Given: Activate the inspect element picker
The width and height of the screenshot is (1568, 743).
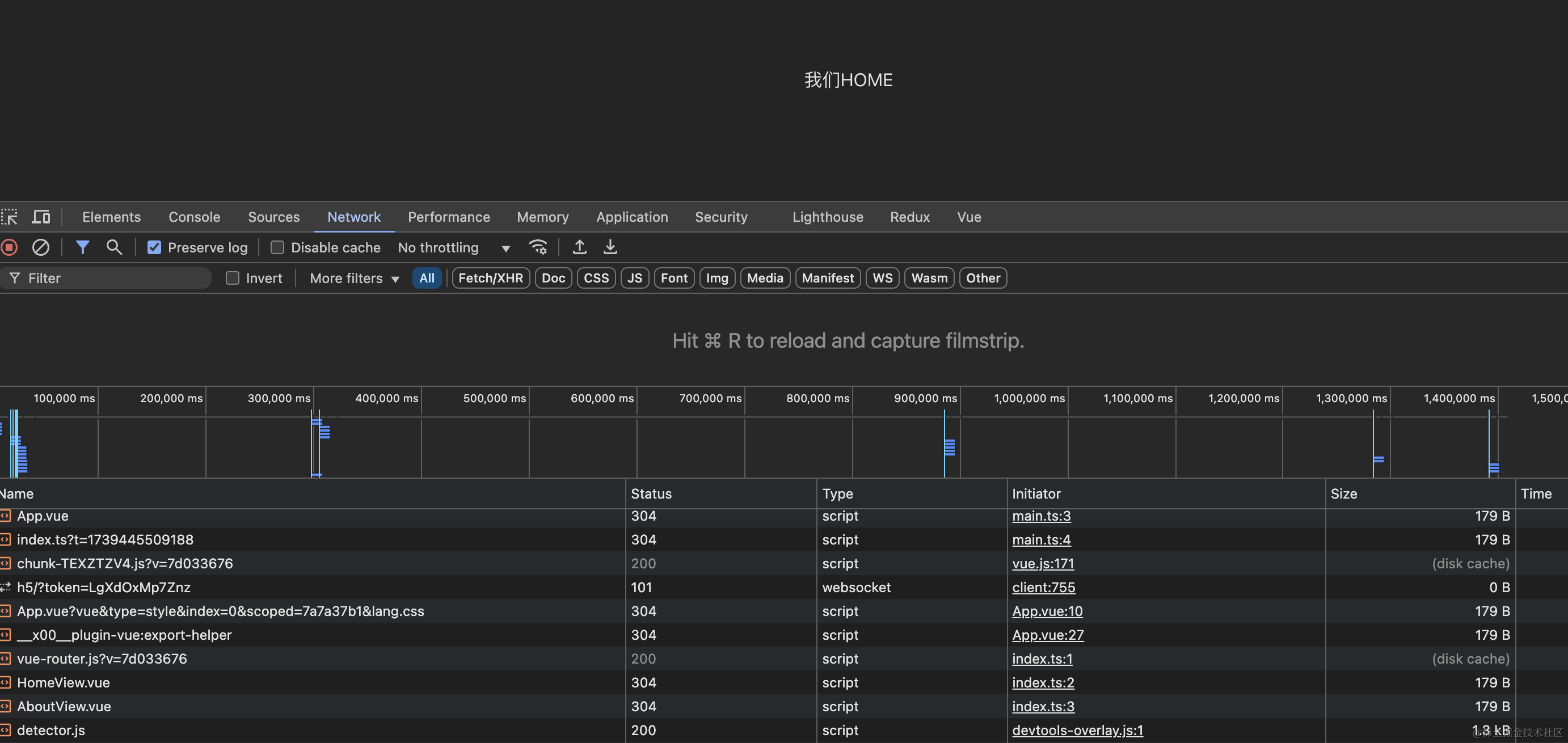Looking at the screenshot, I should point(9,217).
